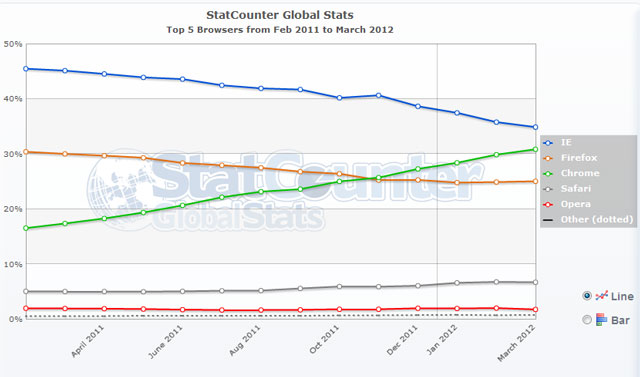The image size is (640, 377).
Task: Click the bar chart icon beside Bar
Action: point(602,319)
